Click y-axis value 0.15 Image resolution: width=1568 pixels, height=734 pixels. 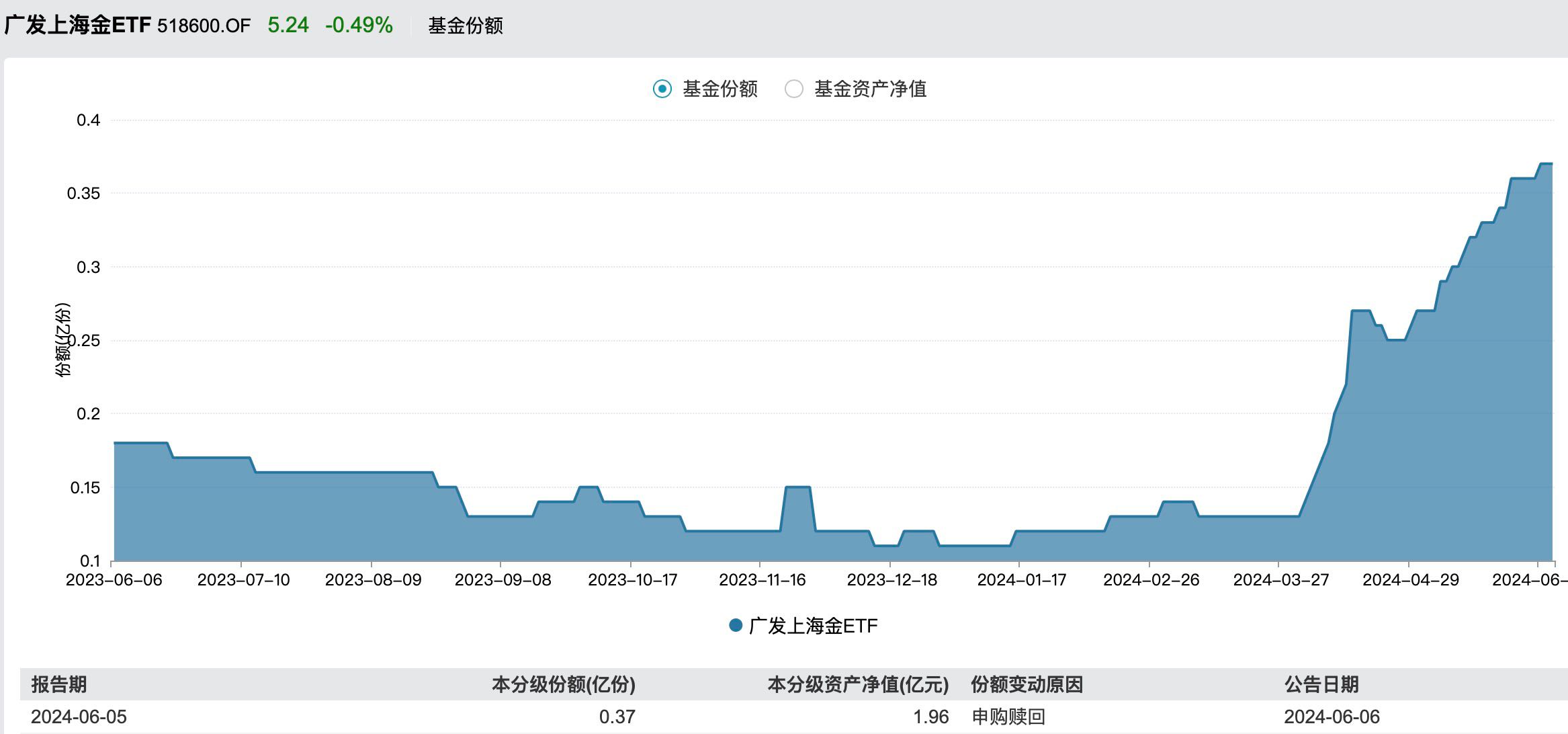coord(85,487)
